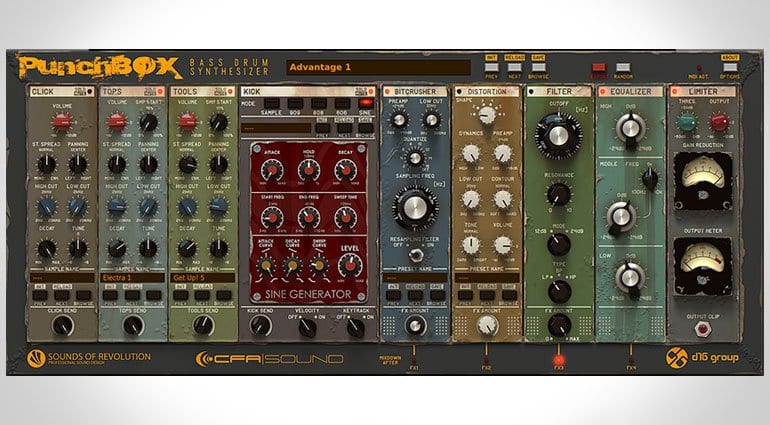The height and width of the screenshot is (425, 770).
Task: Click the Bitcrusher Sampling Freq knob
Action: click(x=416, y=207)
